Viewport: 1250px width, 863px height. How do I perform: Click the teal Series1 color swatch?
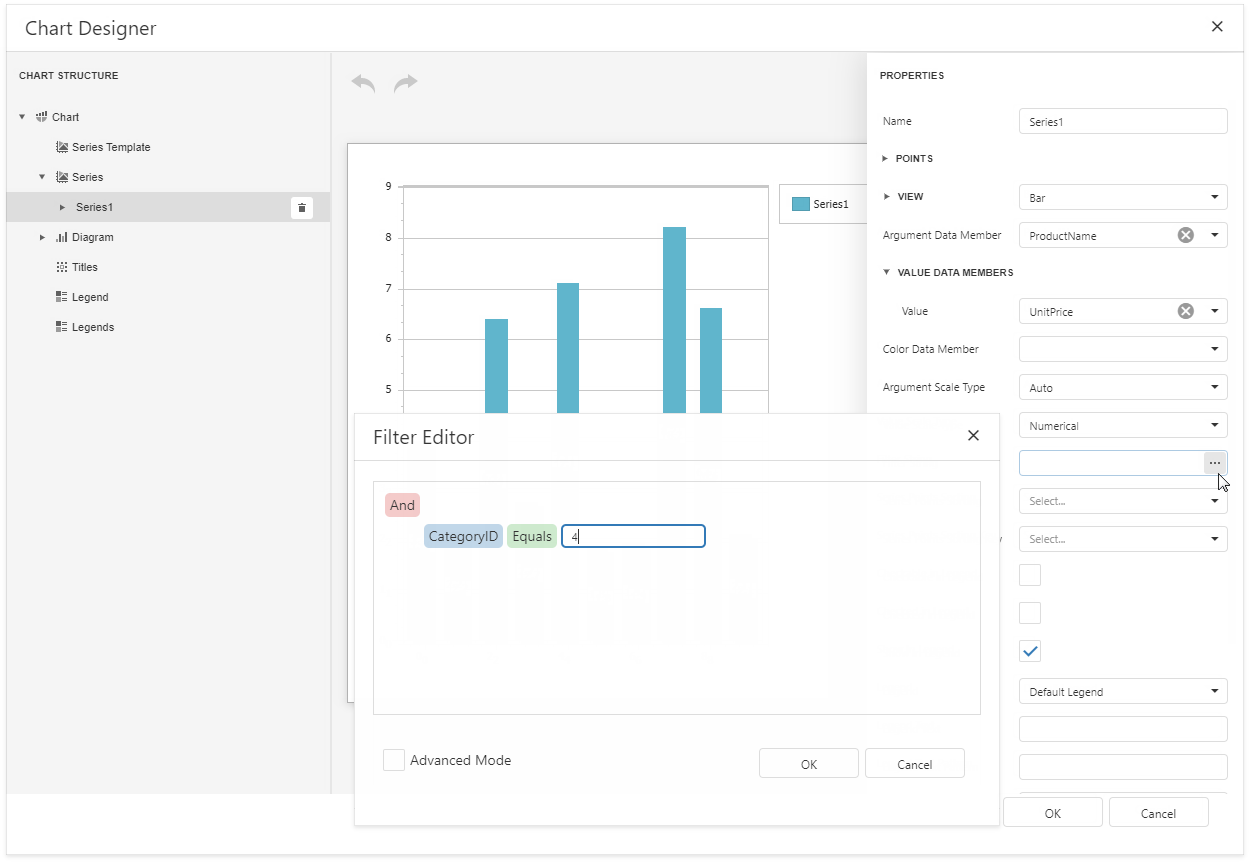pyautogui.click(x=800, y=203)
